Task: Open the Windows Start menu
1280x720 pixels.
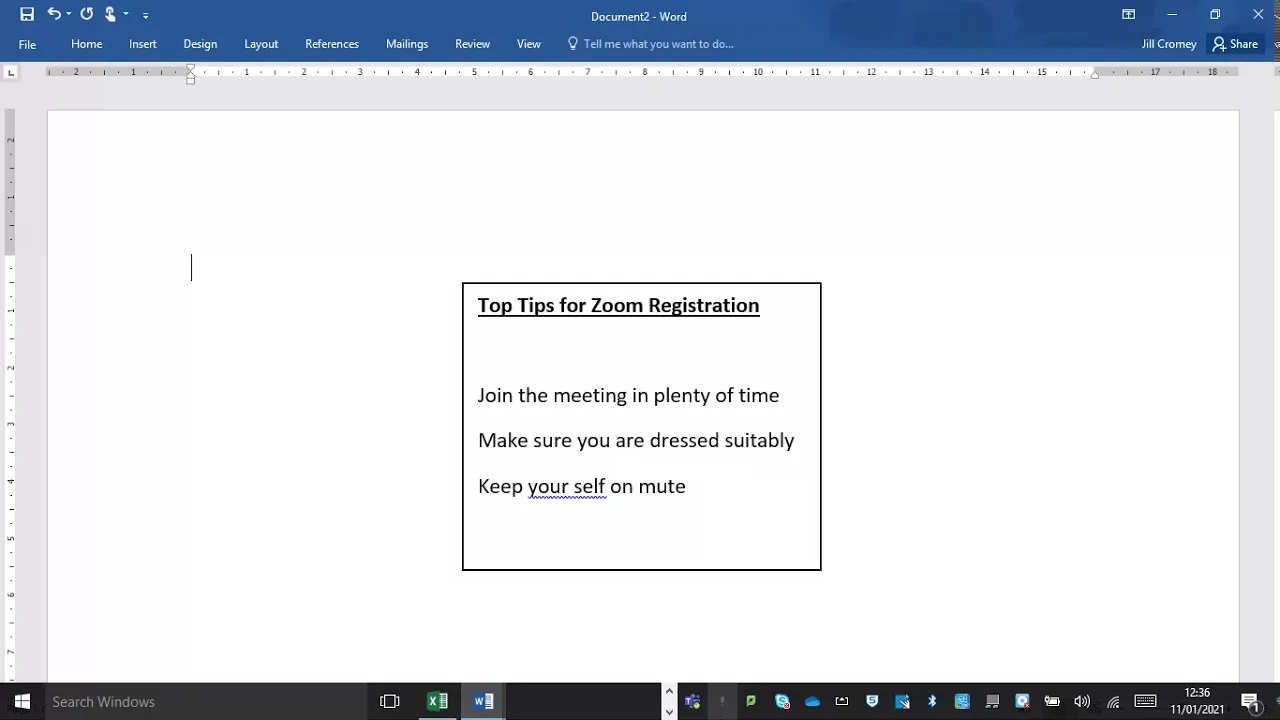Action: tap(22, 701)
